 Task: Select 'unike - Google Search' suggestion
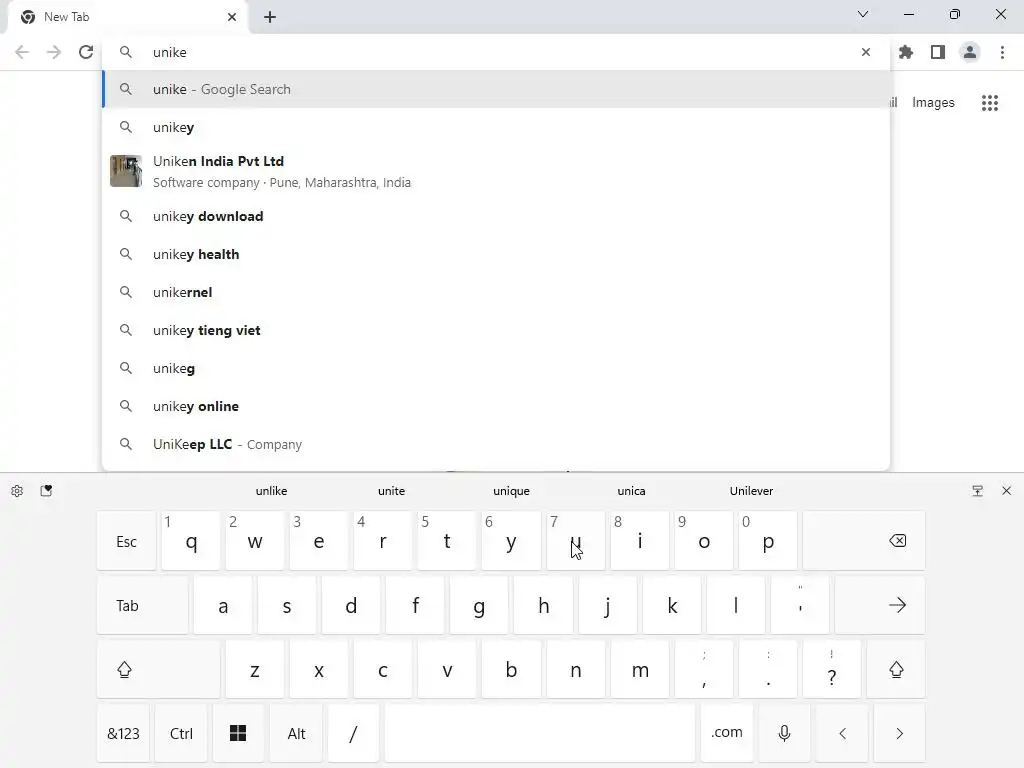[x=496, y=89]
